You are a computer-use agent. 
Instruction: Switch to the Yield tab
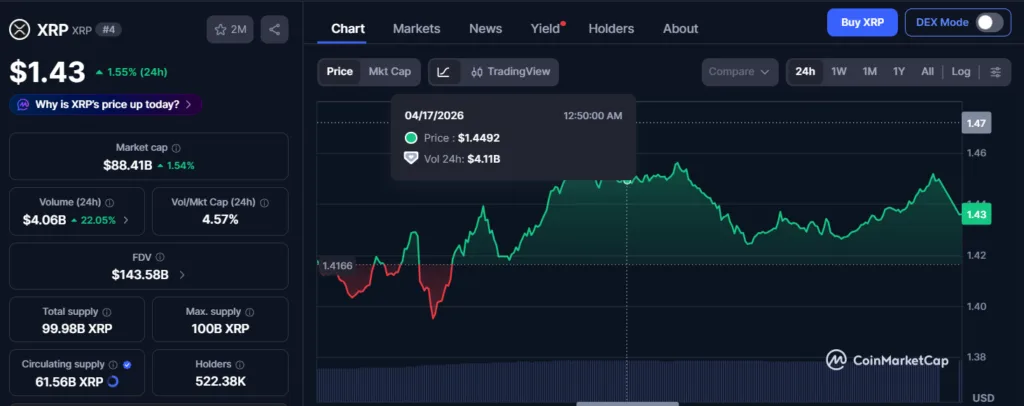[546, 29]
